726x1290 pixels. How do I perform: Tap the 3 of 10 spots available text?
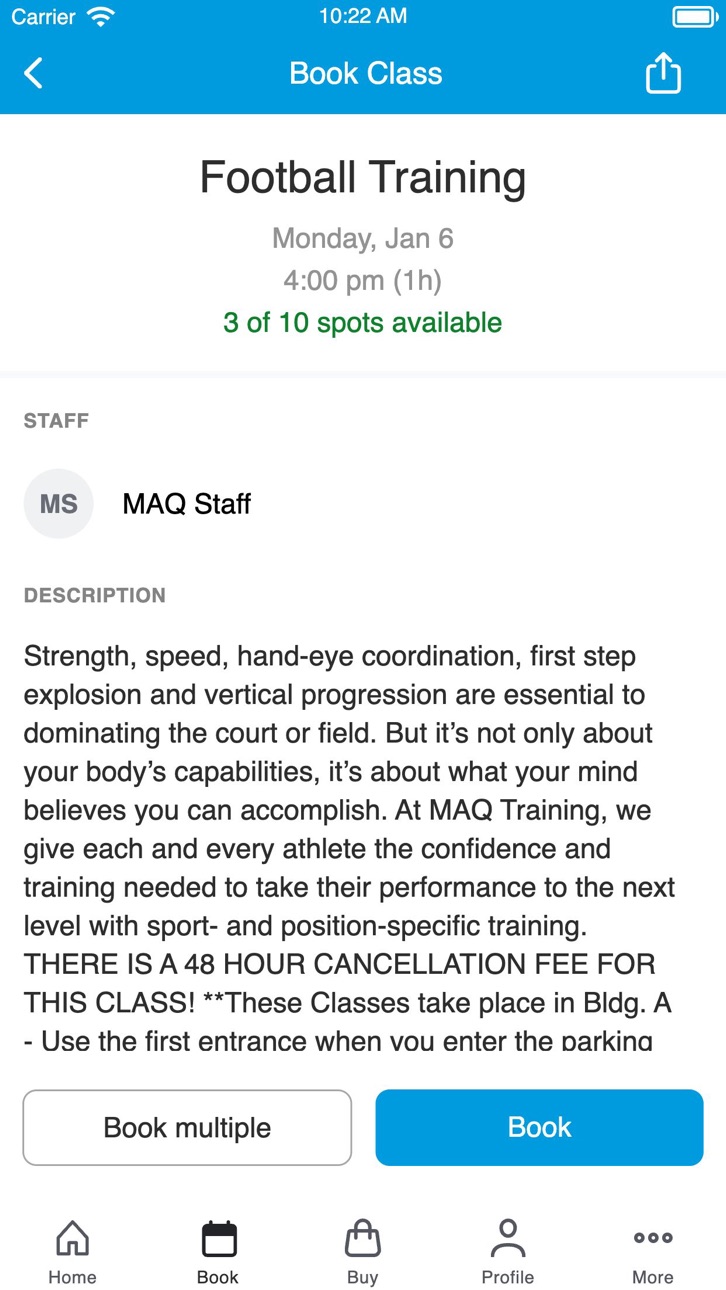pyautogui.click(x=363, y=322)
